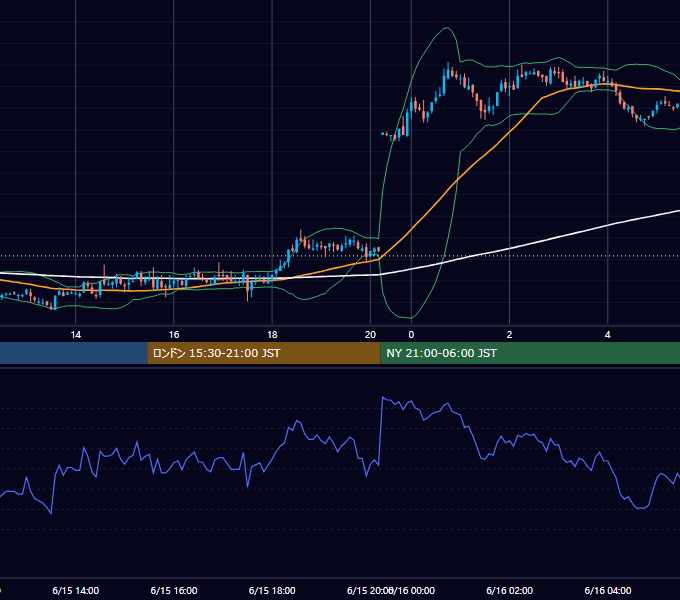Click the 20 hour axis label
Screen dimensions: 680x600
tap(370, 335)
